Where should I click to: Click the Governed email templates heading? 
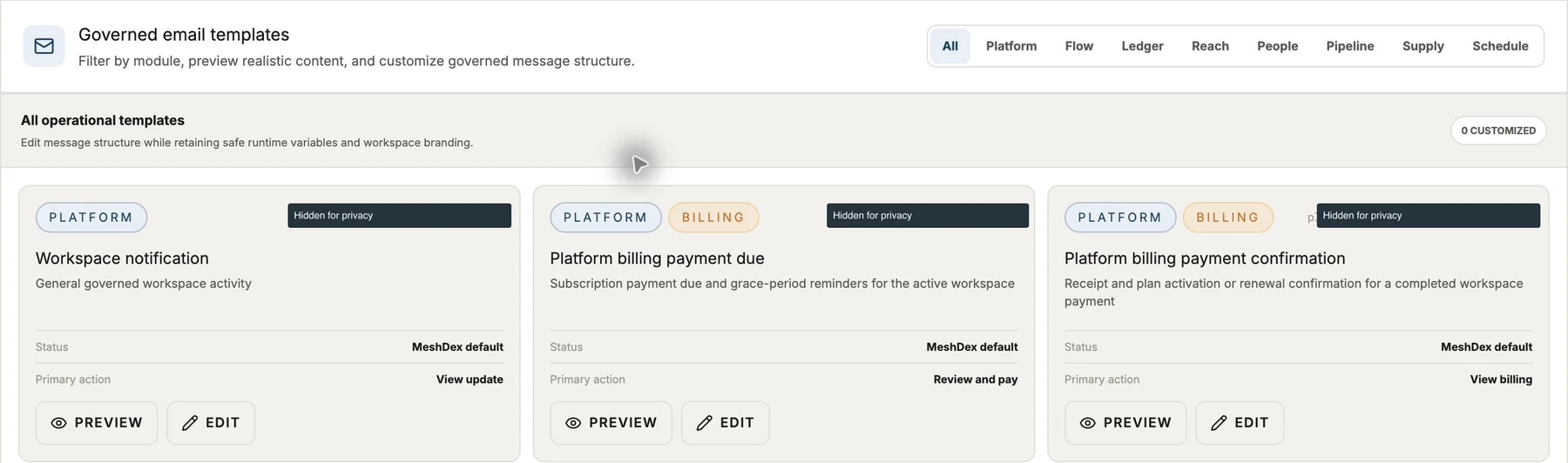point(184,35)
